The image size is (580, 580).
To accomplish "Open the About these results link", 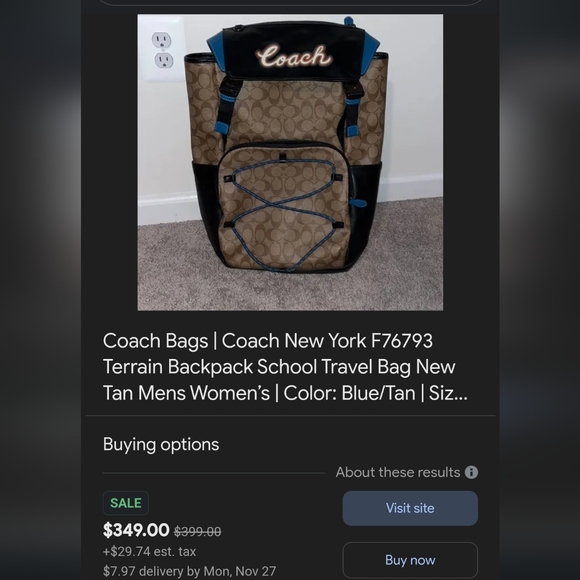I will tap(398, 472).
